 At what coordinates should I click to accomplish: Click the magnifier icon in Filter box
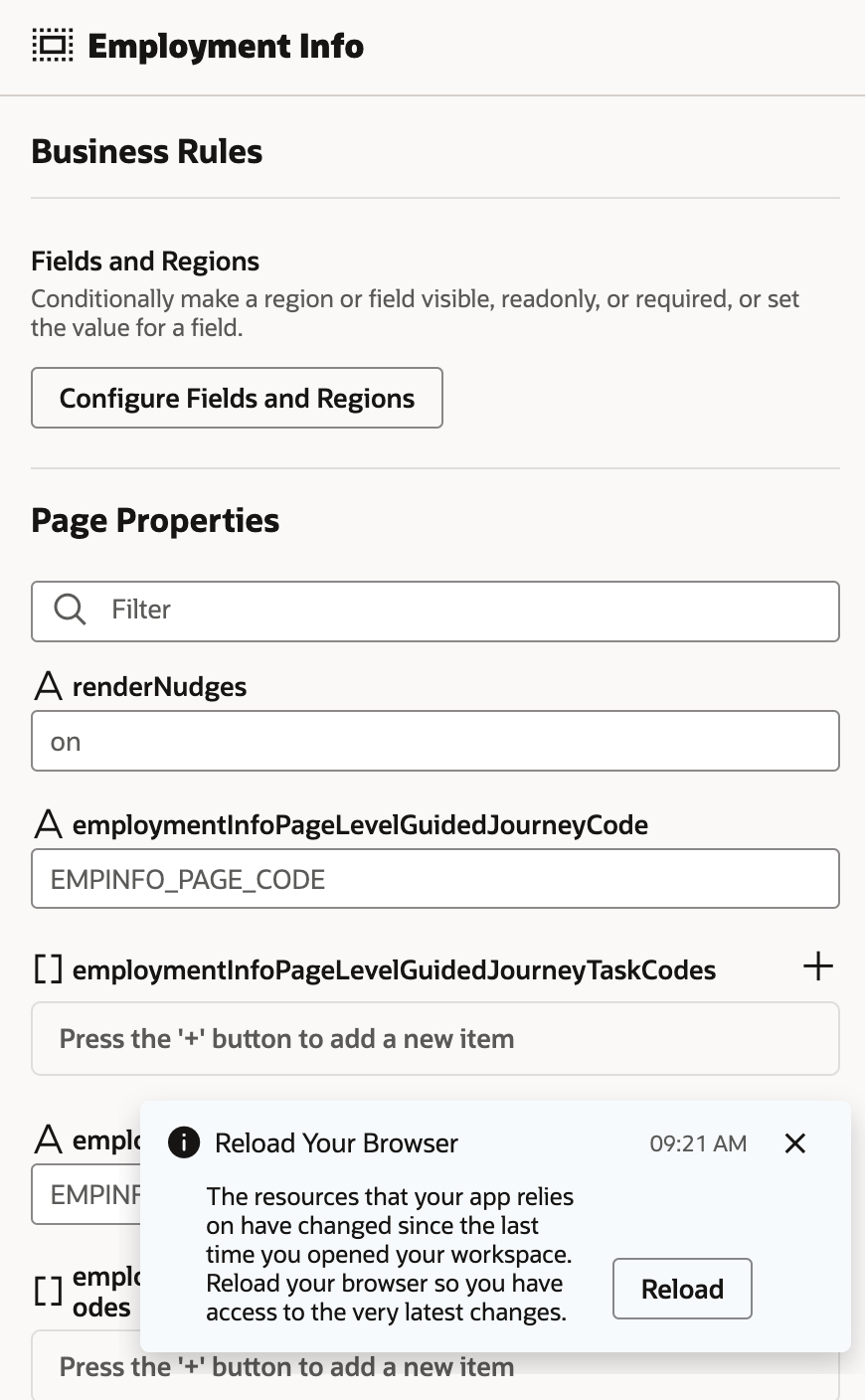(x=70, y=610)
